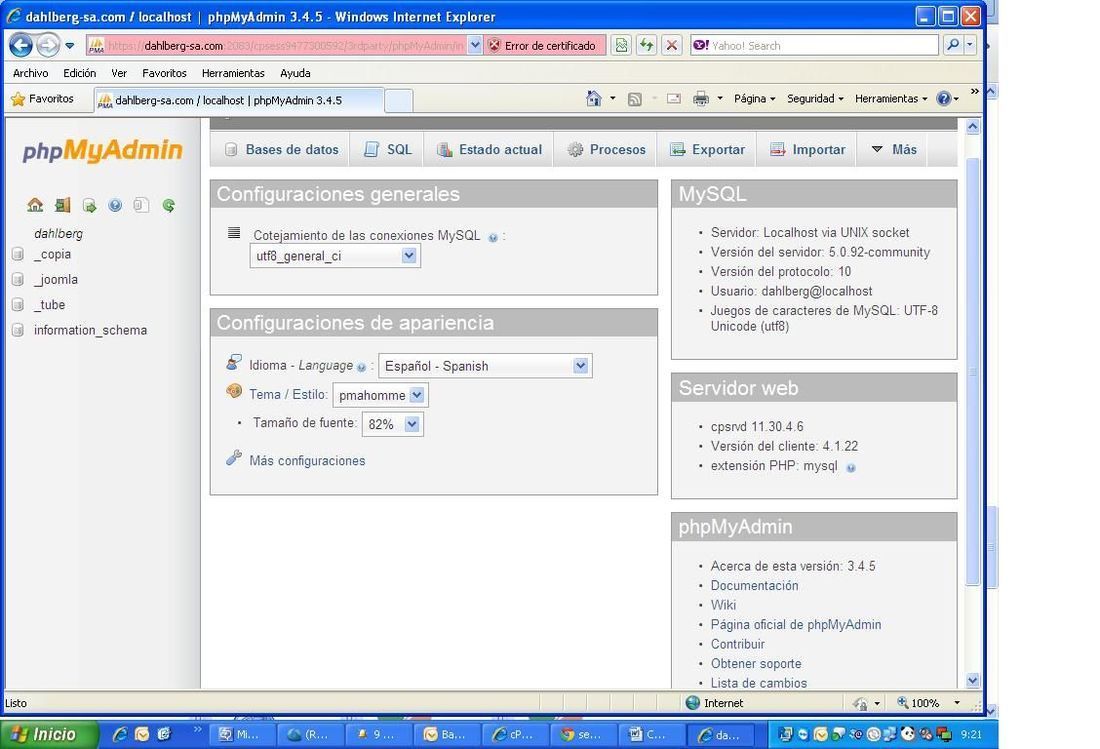Screen dimensions: 1100x749
Task: Open the font size 82% dropdown
Action: (392, 424)
